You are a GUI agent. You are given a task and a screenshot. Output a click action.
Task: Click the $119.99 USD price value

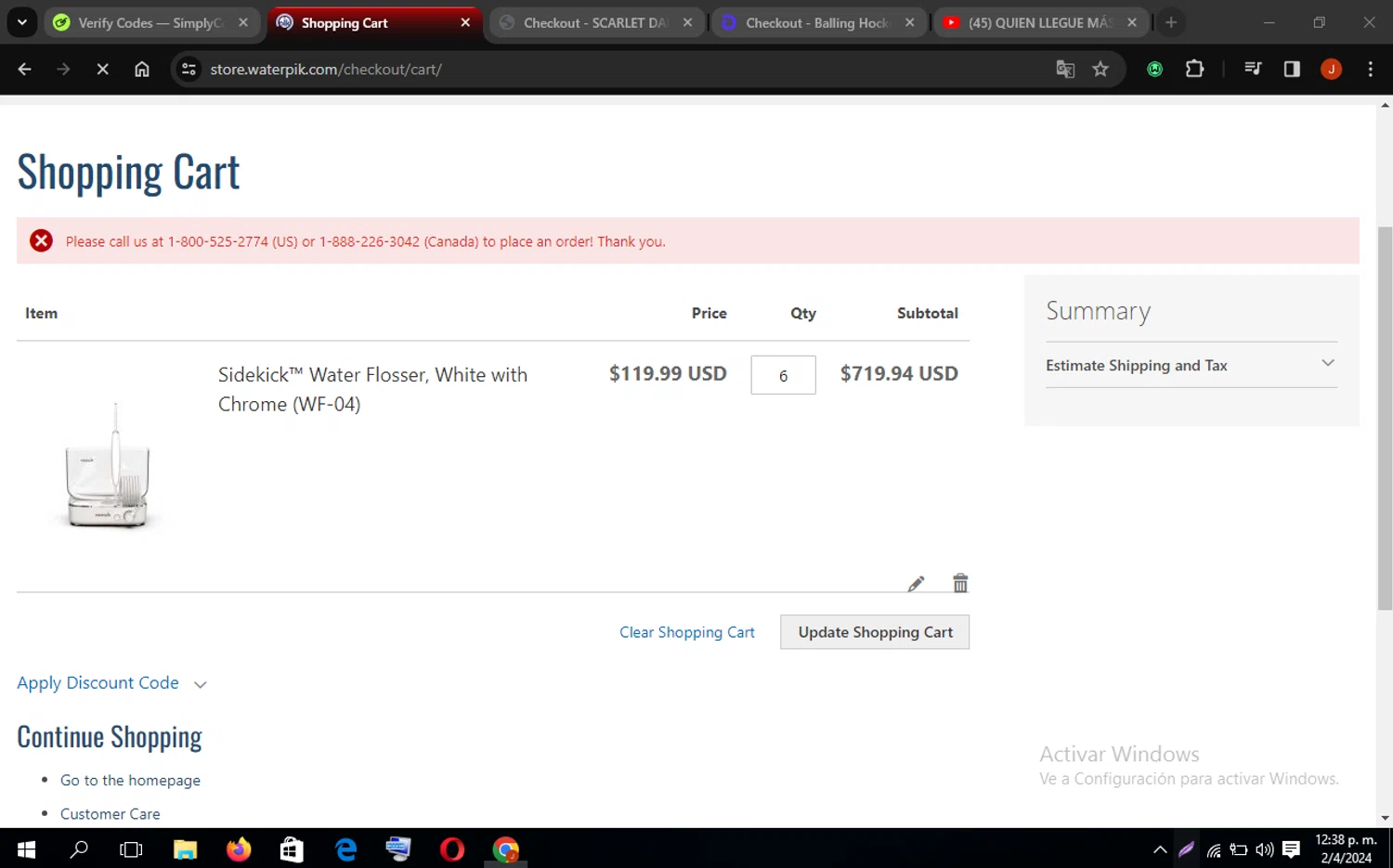click(x=668, y=373)
